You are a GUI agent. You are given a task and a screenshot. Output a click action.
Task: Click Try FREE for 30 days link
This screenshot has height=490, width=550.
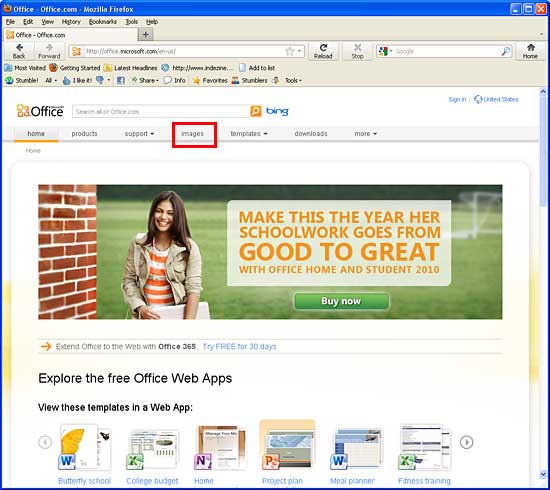240,347
